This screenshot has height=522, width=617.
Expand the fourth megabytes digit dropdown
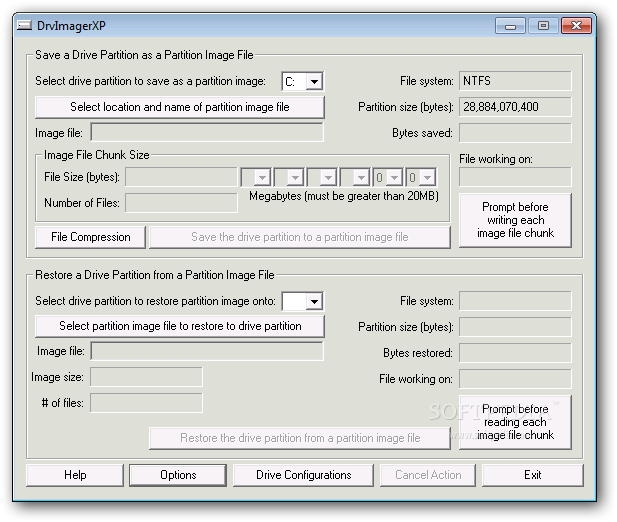click(x=361, y=177)
